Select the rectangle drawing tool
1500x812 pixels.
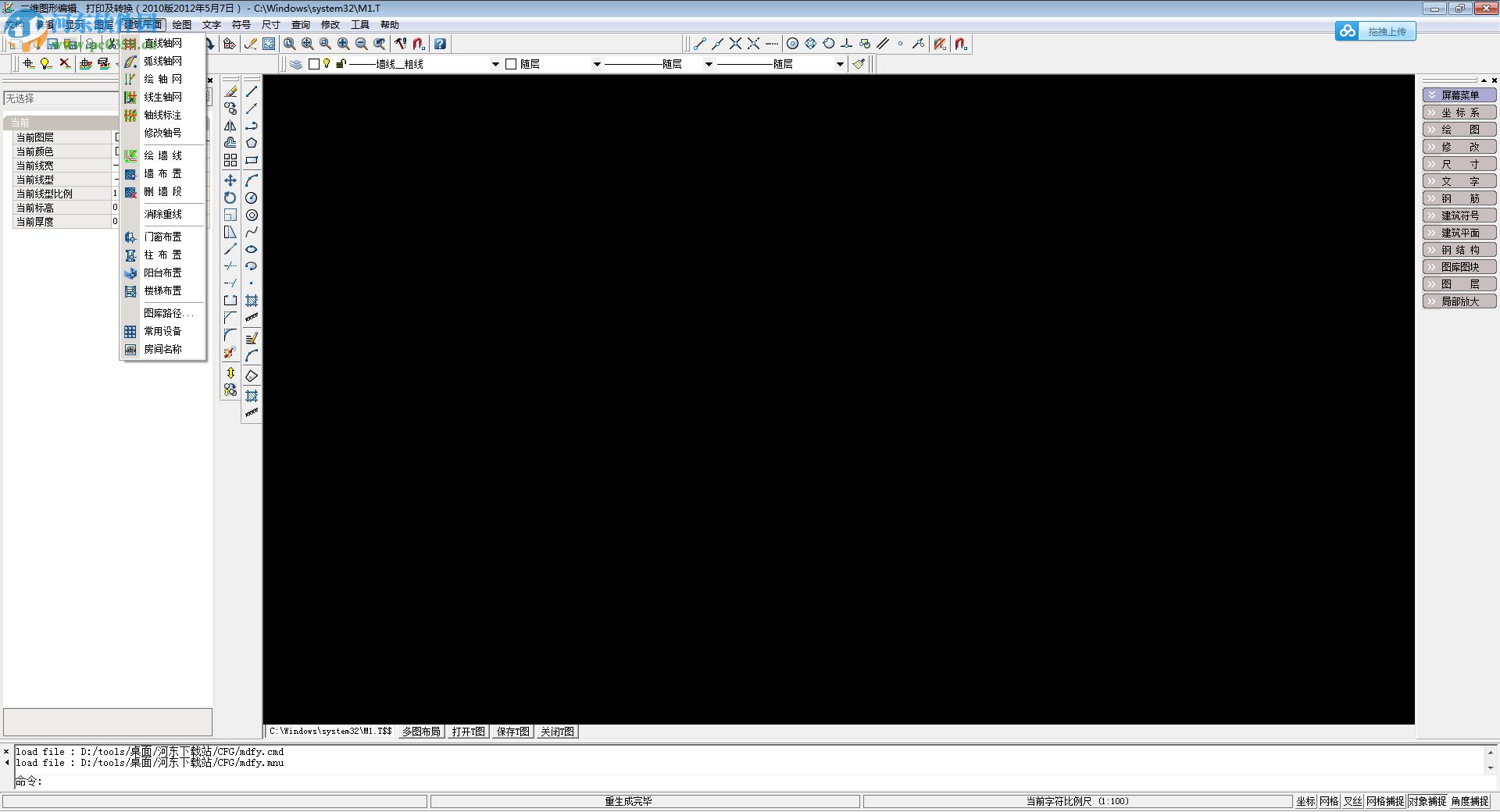(252, 160)
